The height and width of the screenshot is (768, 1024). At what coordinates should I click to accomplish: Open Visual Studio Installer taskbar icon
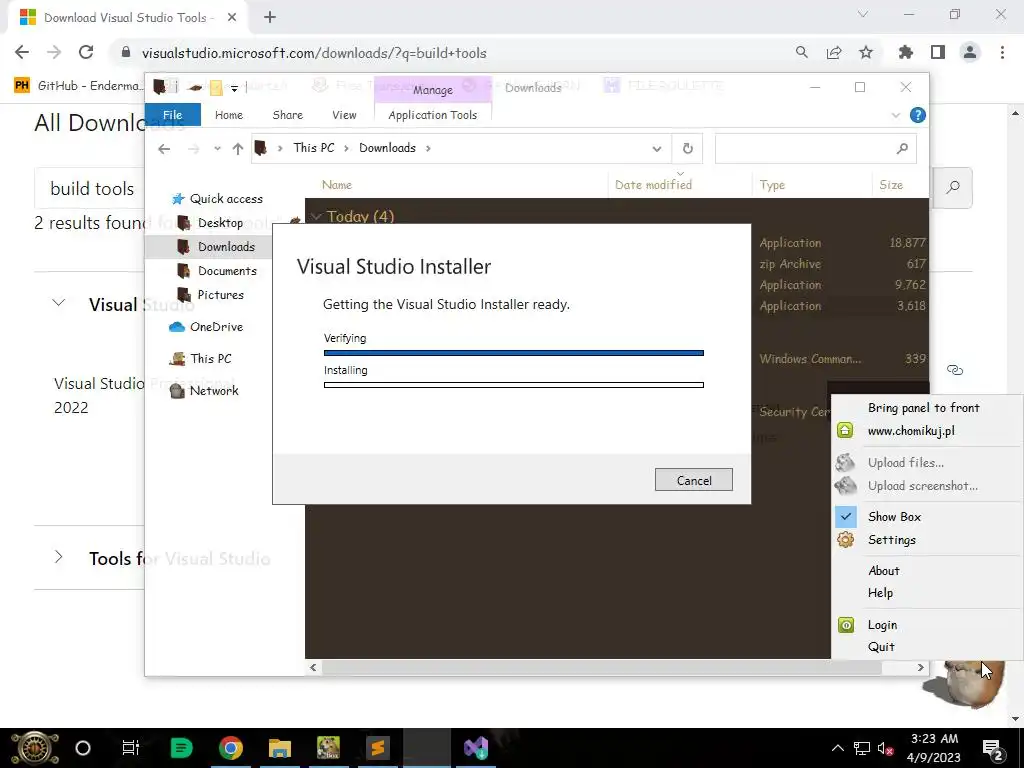[x=476, y=748]
